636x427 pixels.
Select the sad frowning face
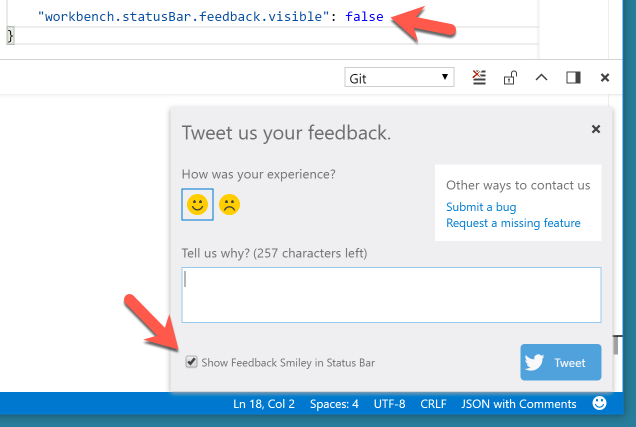pos(230,204)
